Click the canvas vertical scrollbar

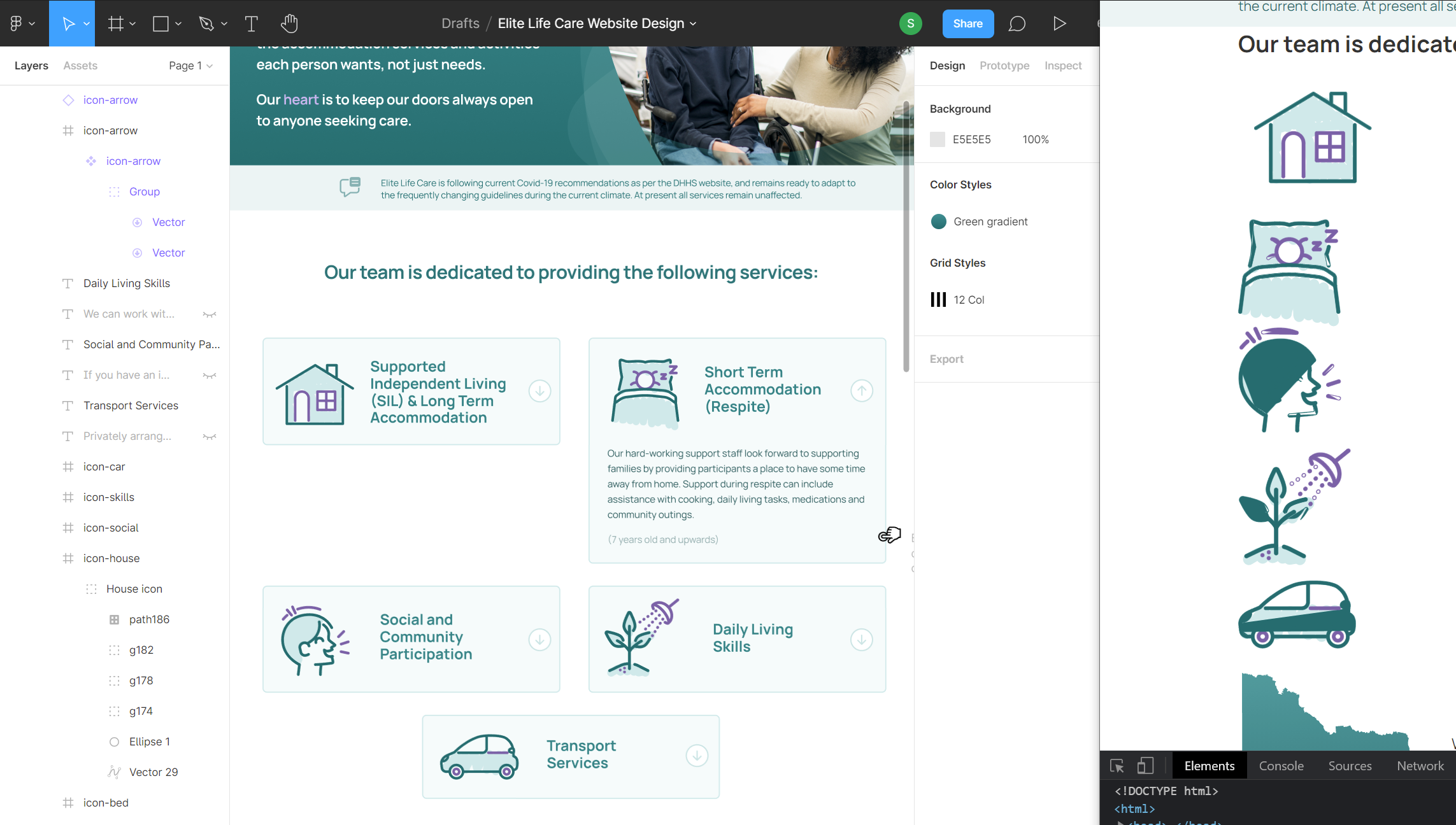[x=906, y=236]
